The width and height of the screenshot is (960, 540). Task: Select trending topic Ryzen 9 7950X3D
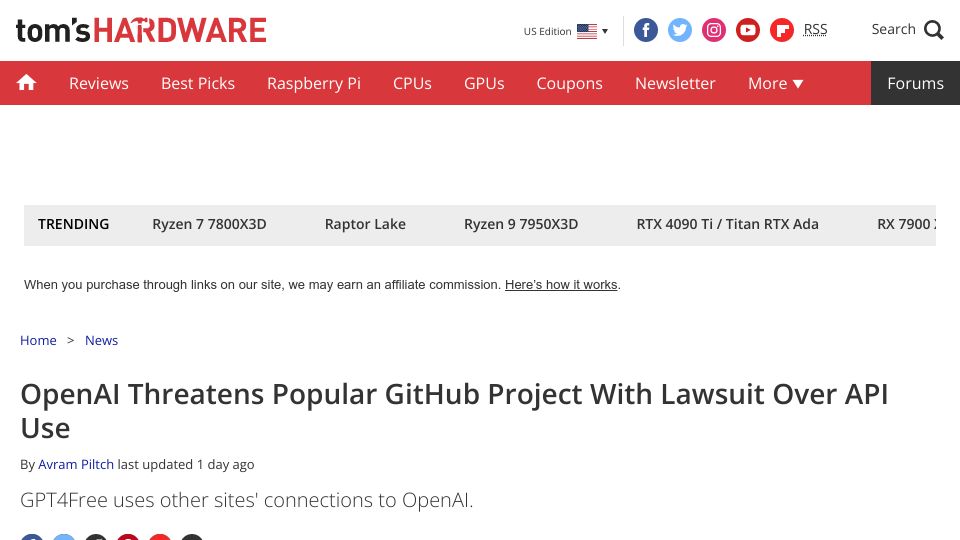coord(521,224)
